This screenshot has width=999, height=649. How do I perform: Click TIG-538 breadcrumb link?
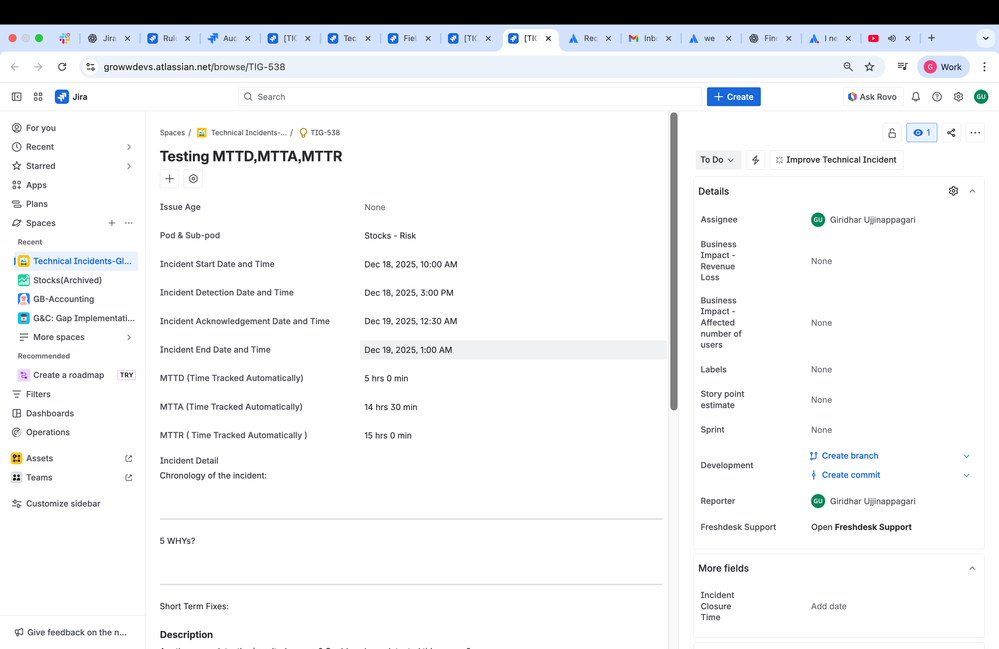point(325,133)
